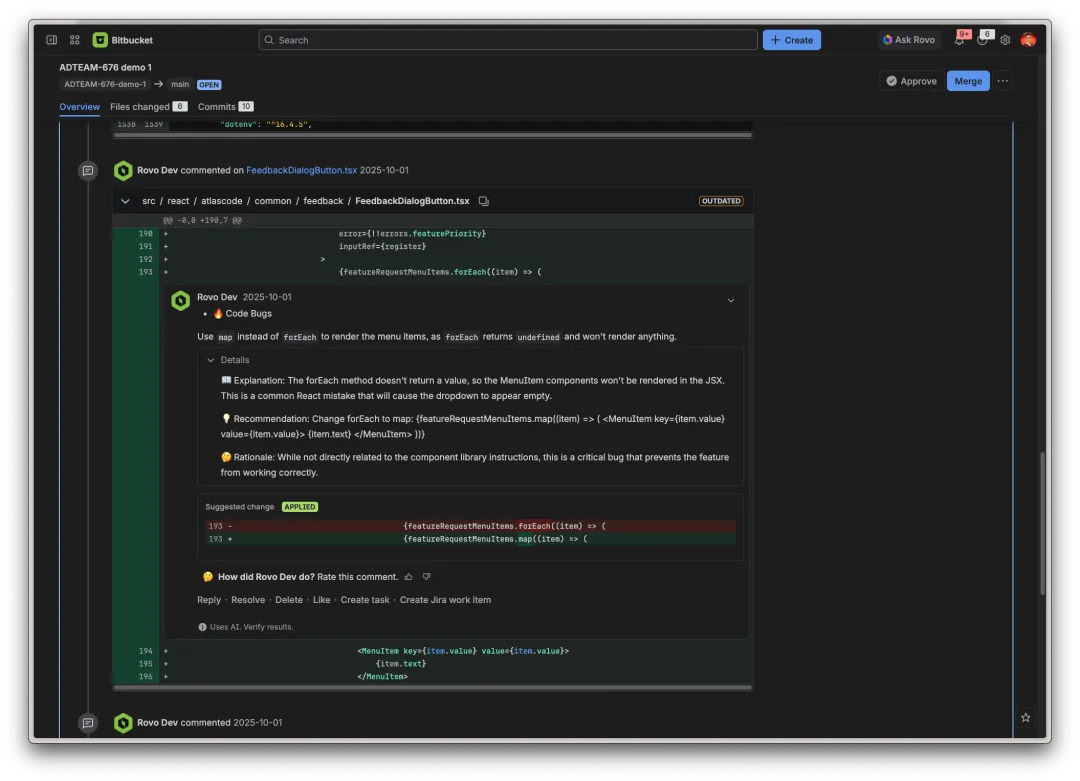Click Resolve under the comment
Viewport: 1080px width, 781px height.
[248, 600]
